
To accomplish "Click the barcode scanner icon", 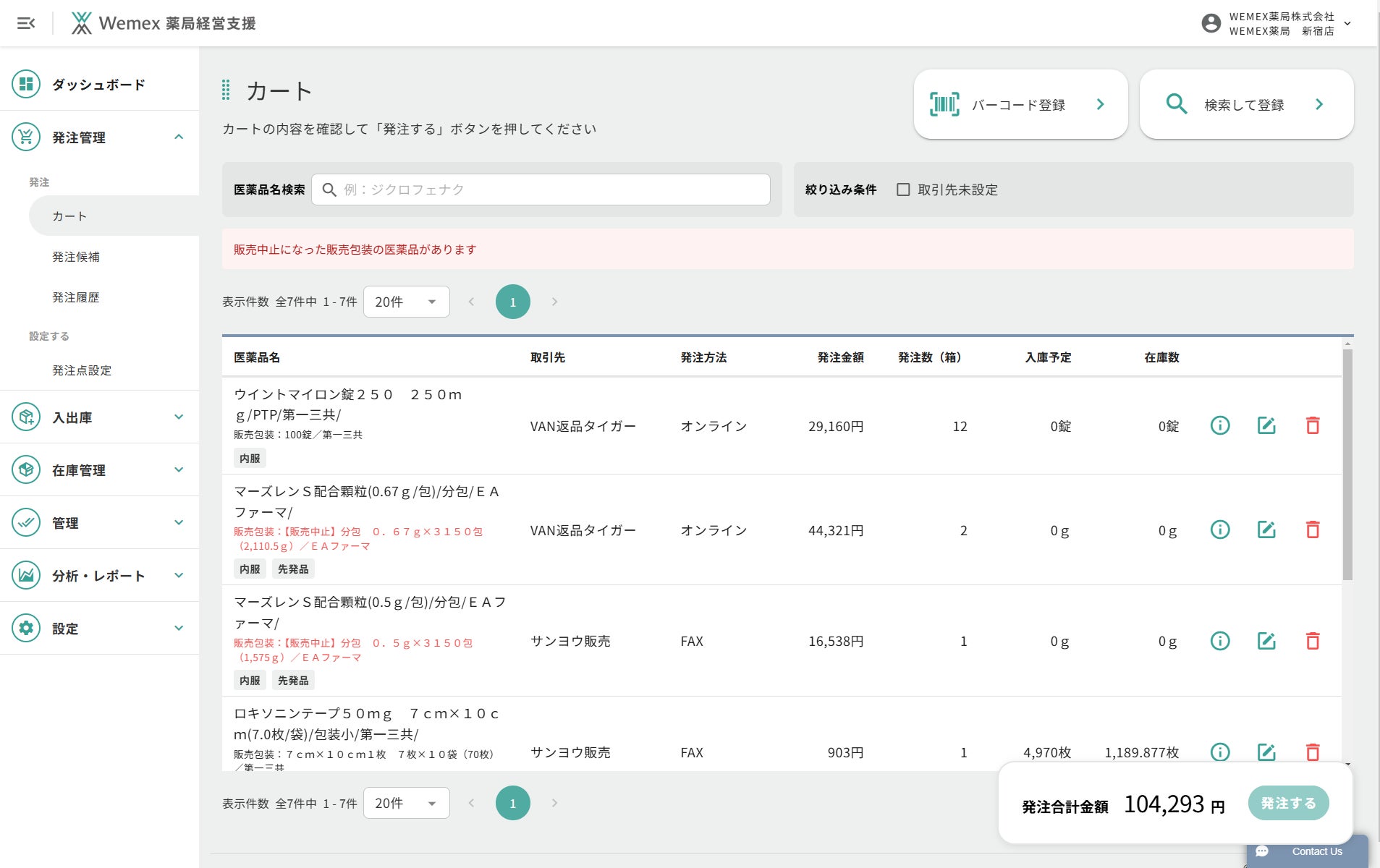I will (x=944, y=104).
